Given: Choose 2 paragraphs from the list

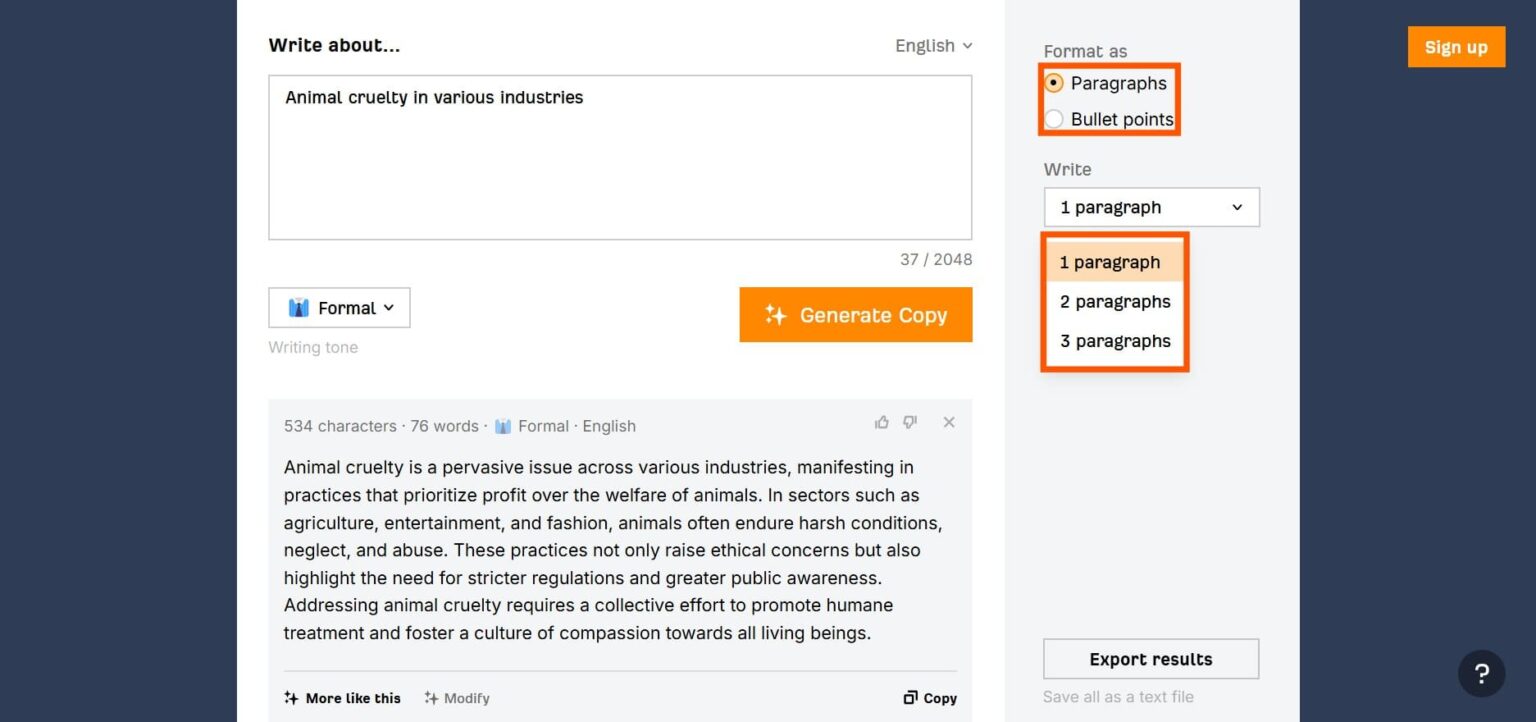Looking at the screenshot, I should point(1114,302).
